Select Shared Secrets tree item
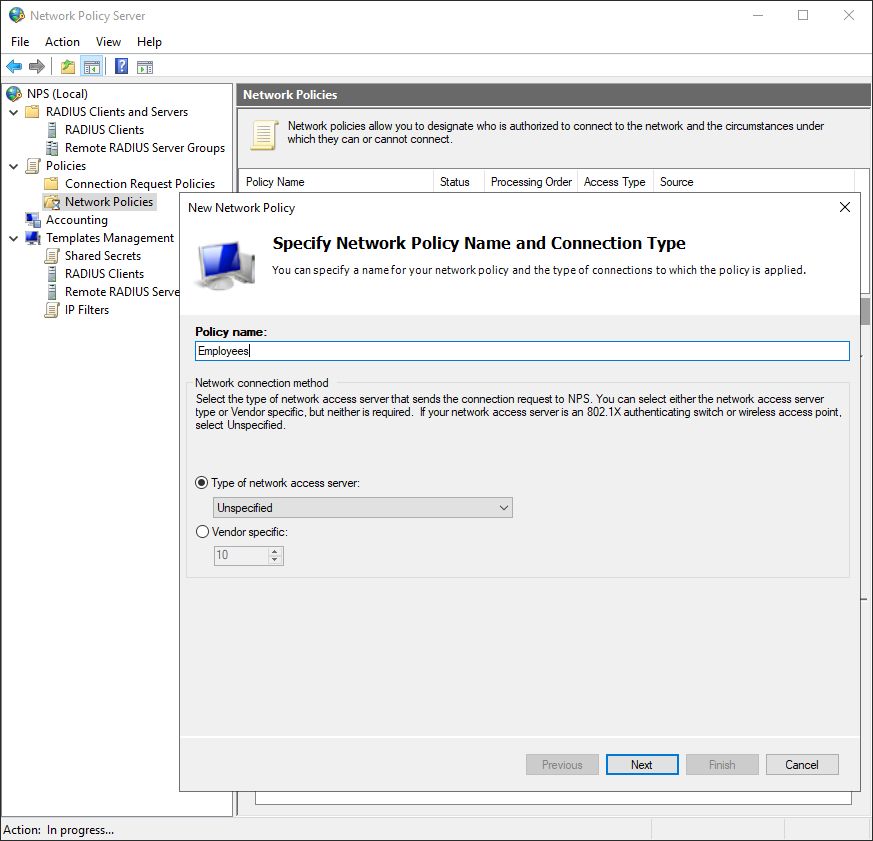873x841 pixels. pos(103,256)
